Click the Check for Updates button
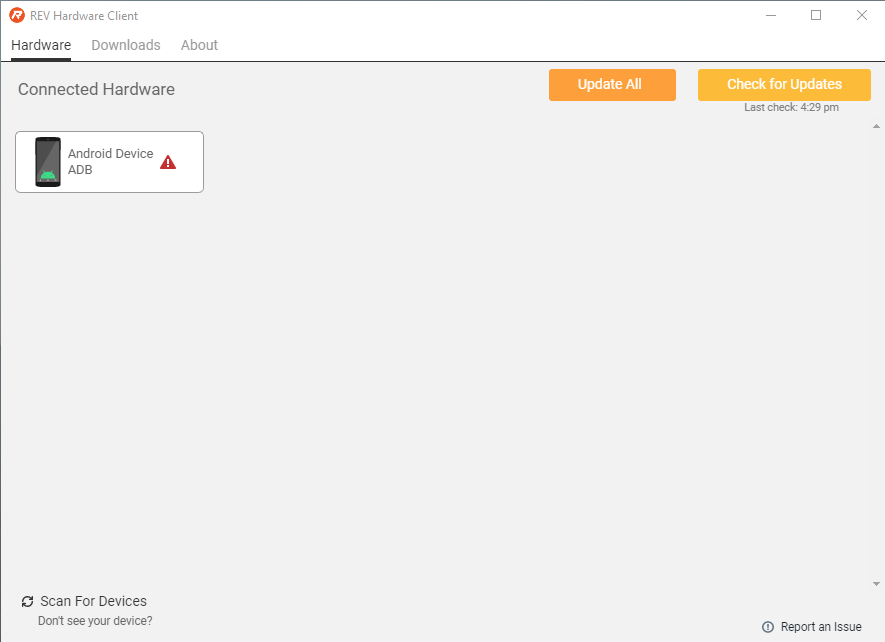This screenshot has height=642, width=885. (785, 85)
